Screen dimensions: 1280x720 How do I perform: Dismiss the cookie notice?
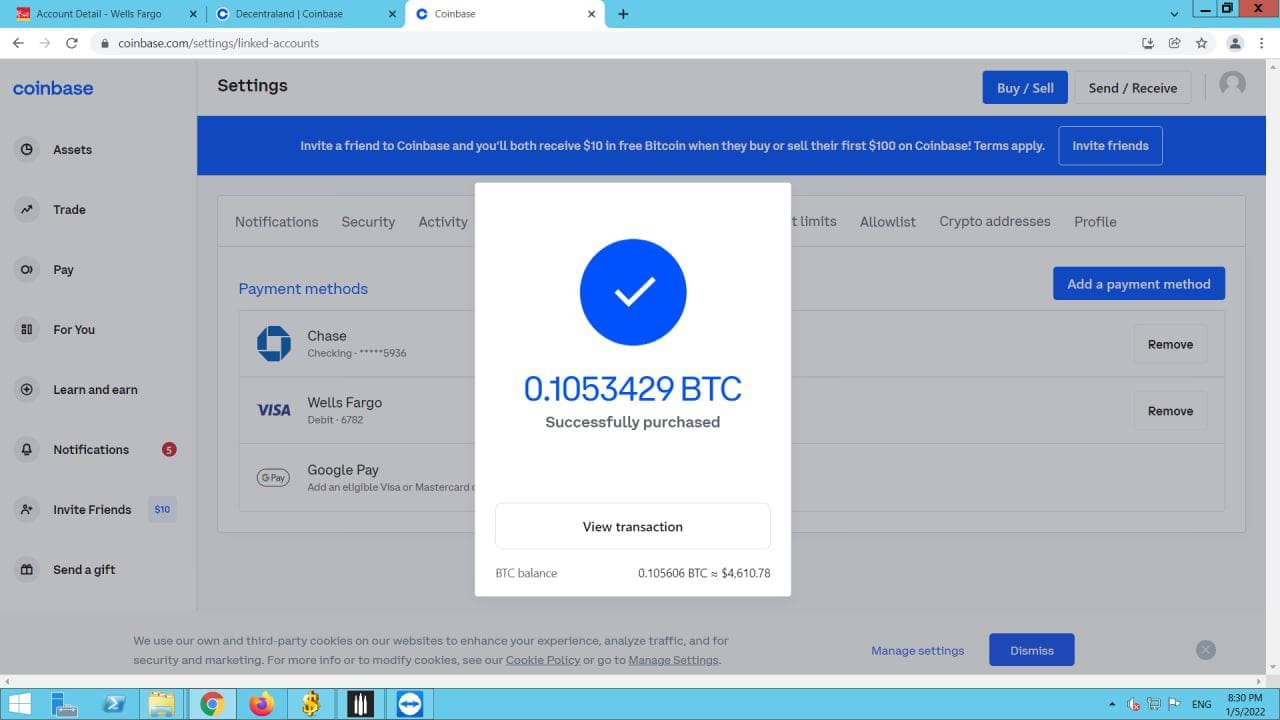click(1032, 650)
